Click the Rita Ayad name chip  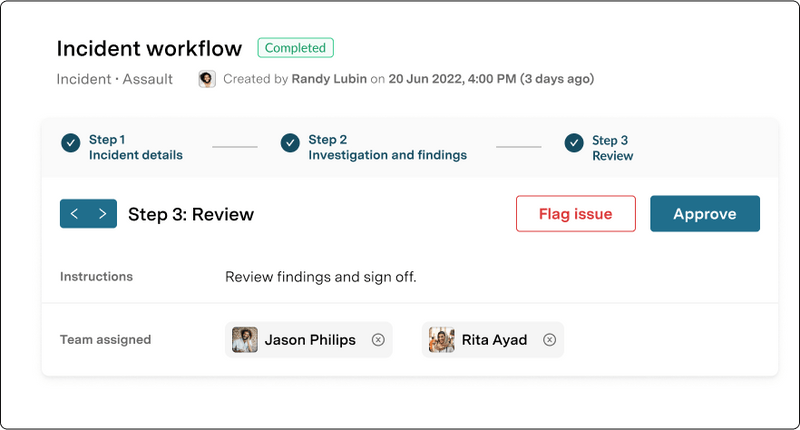pos(494,340)
